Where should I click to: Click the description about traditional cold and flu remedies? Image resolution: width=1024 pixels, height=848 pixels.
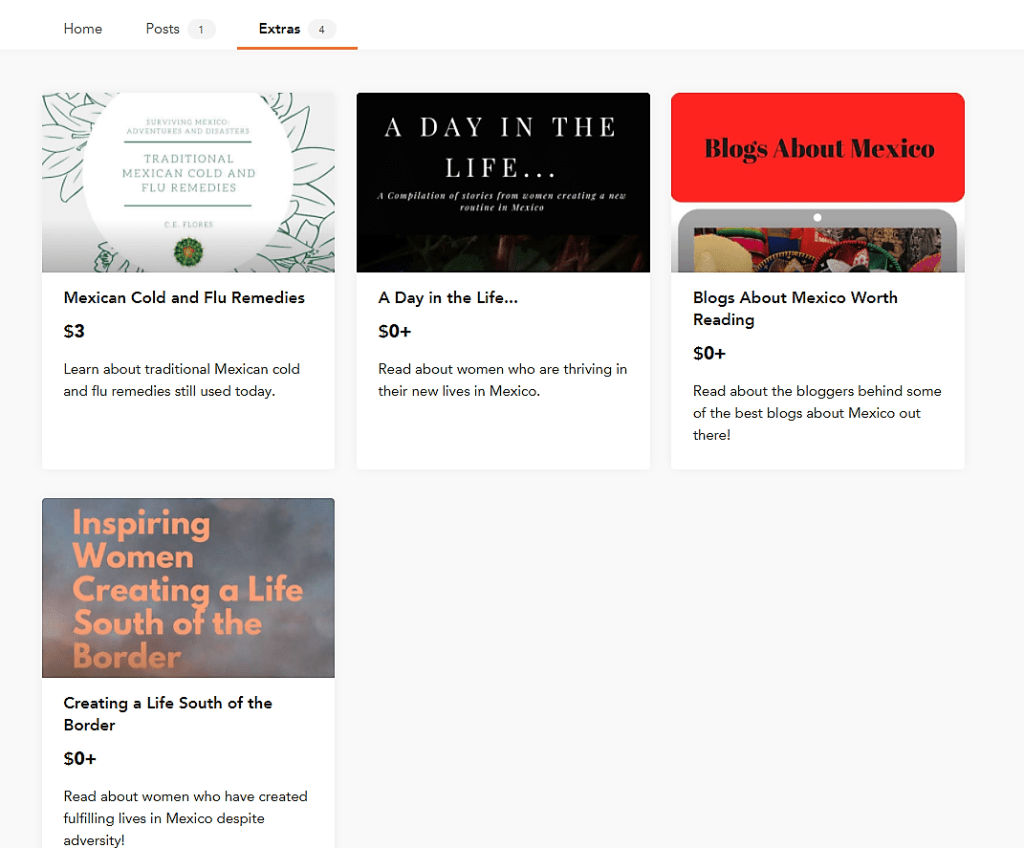[182, 380]
